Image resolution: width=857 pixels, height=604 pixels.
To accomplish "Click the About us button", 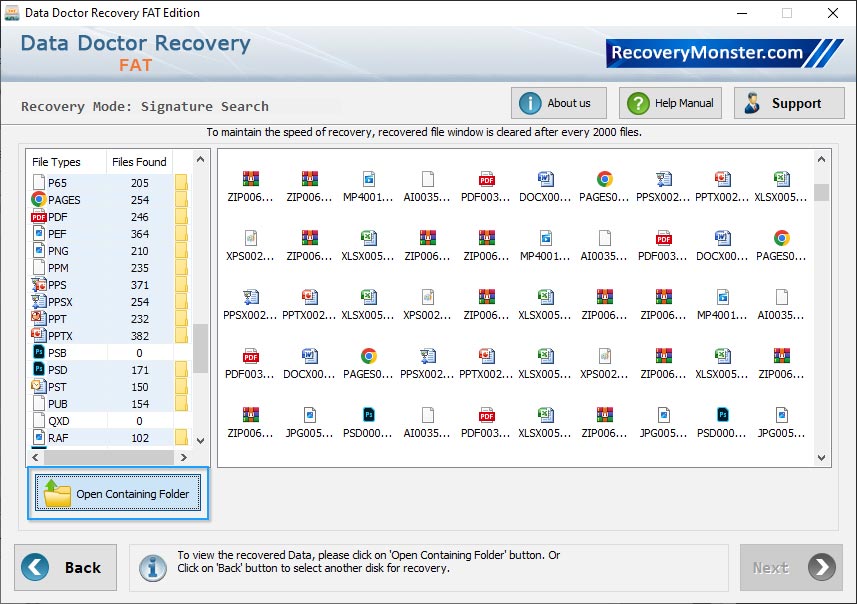I will [558, 102].
